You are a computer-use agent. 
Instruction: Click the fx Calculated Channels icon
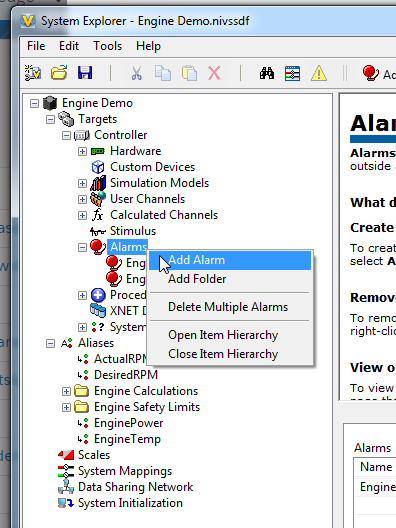98,214
